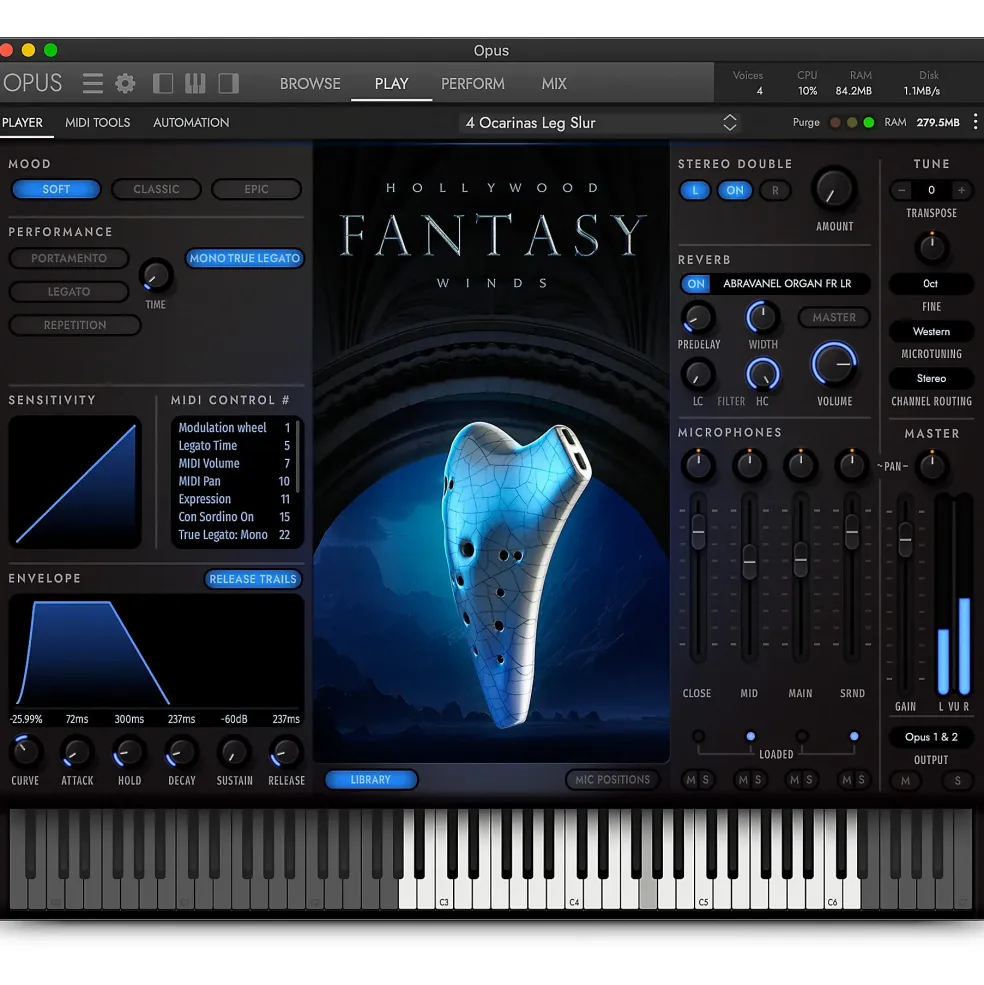This screenshot has height=985, width=984.
Task: Switch to the Browse tab
Action: click(x=310, y=84)
